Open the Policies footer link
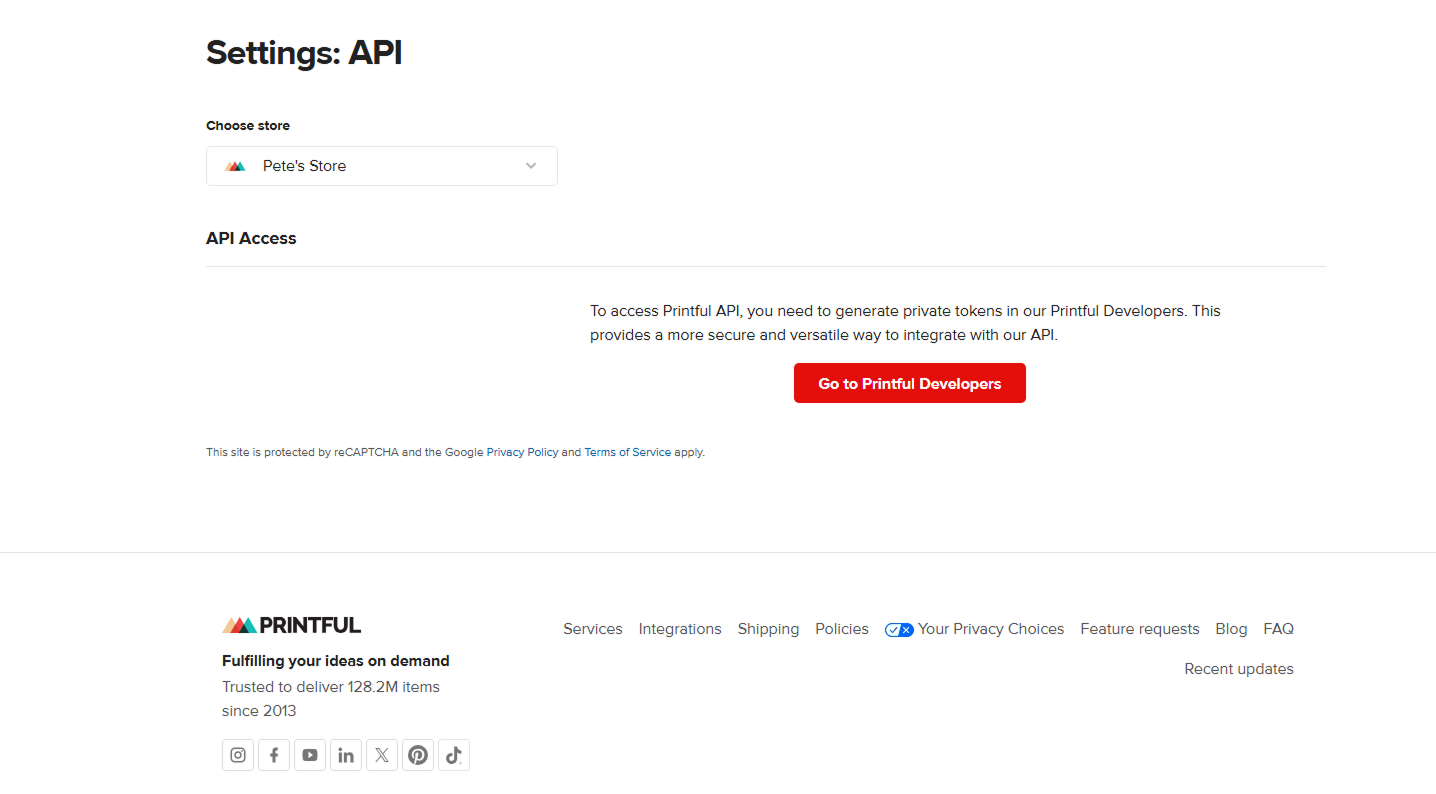The image size is (1436, 794). pos(842,629)
